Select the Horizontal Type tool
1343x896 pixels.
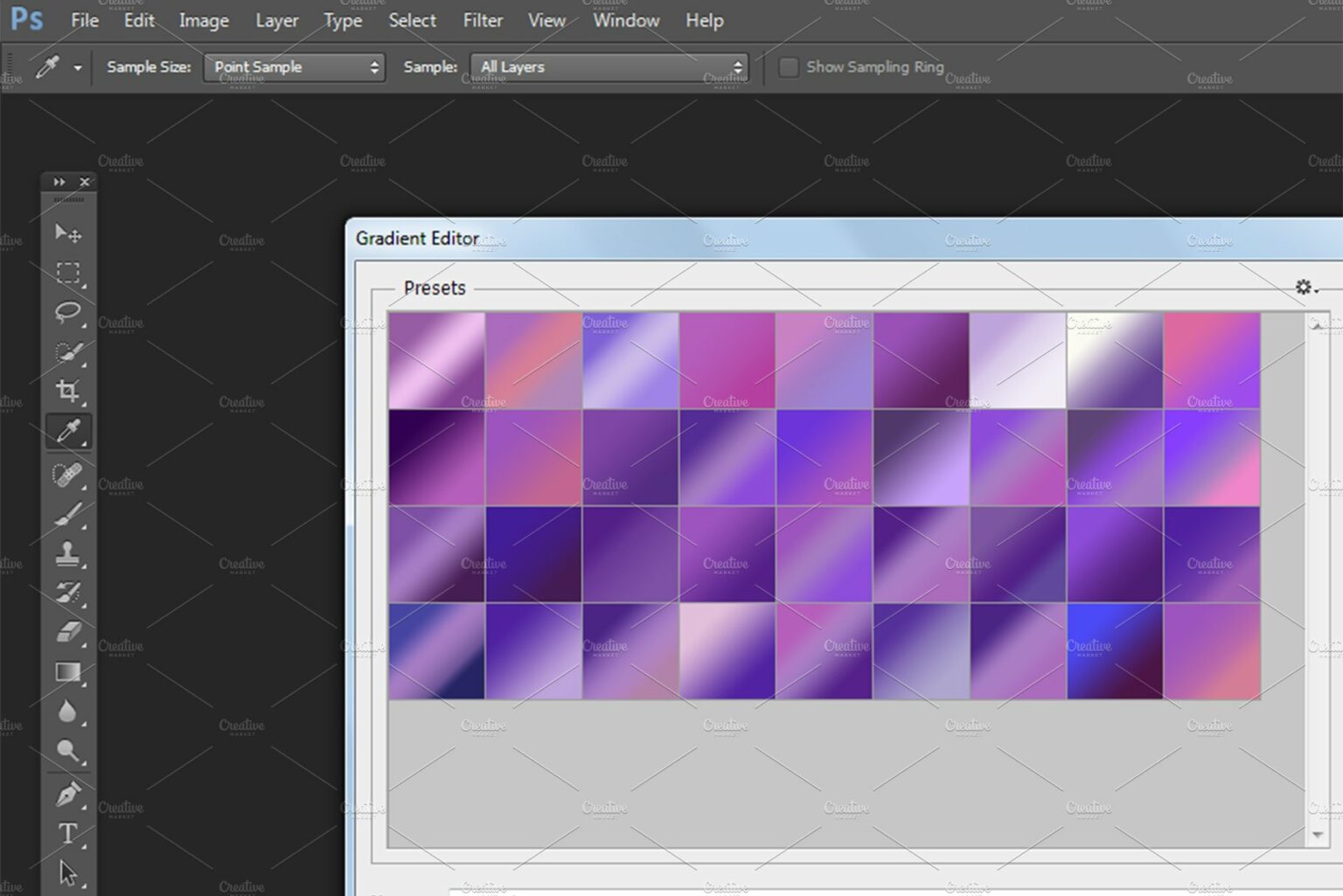pos(66,833)
